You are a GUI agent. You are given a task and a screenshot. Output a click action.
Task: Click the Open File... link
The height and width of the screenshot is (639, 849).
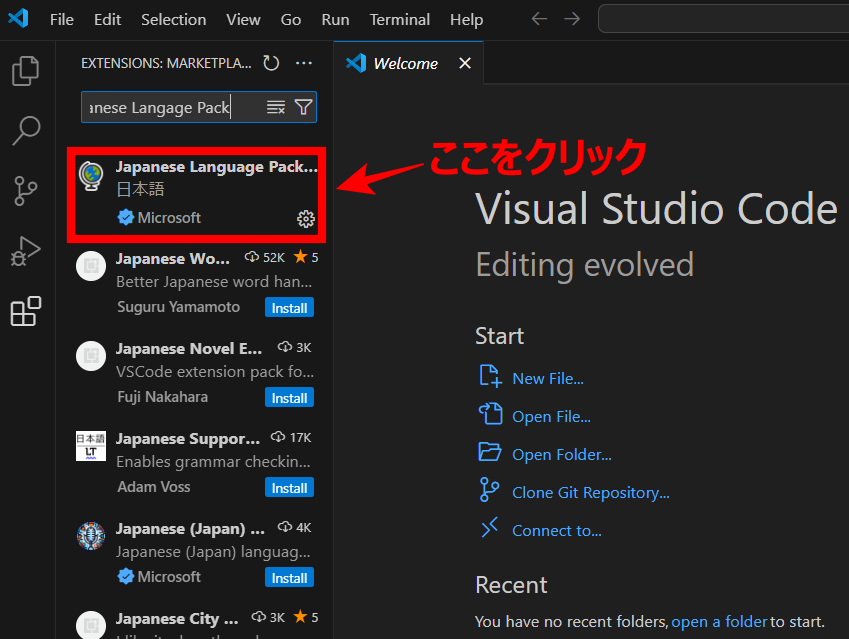pos(551,416)
